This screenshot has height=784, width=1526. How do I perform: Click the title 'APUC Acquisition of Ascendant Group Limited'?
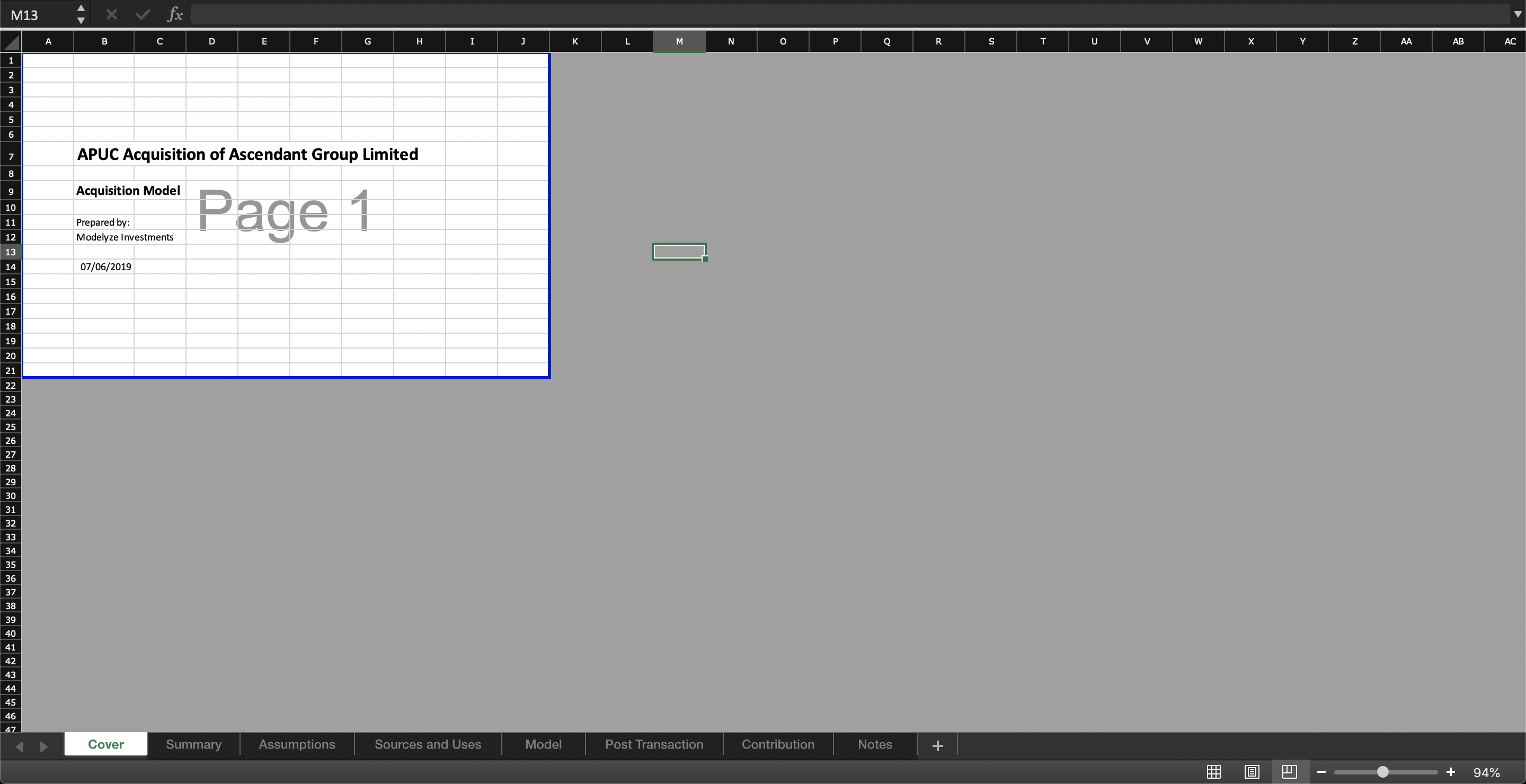point(247,155)
